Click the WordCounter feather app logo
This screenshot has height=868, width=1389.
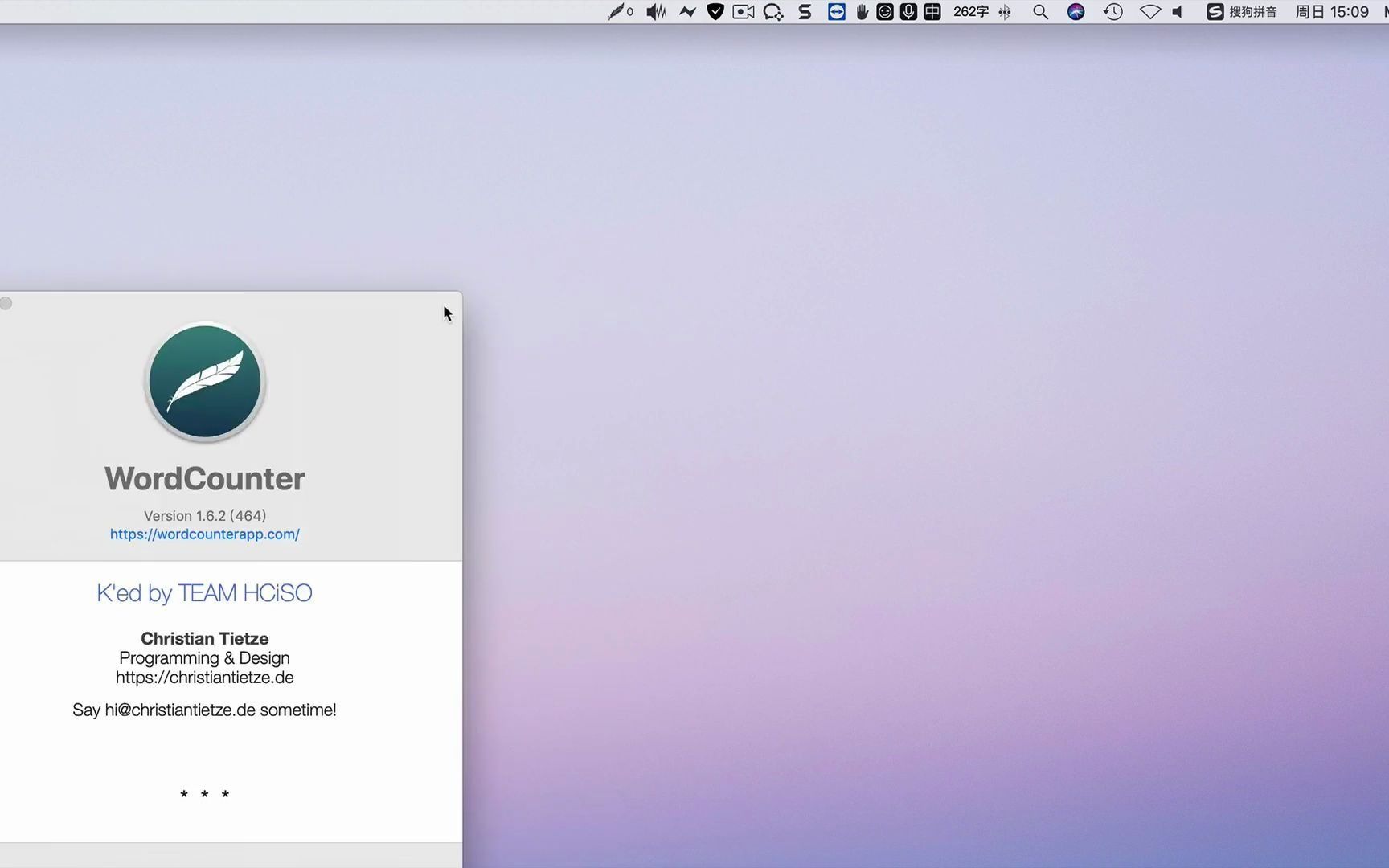(x=205, y=382)
